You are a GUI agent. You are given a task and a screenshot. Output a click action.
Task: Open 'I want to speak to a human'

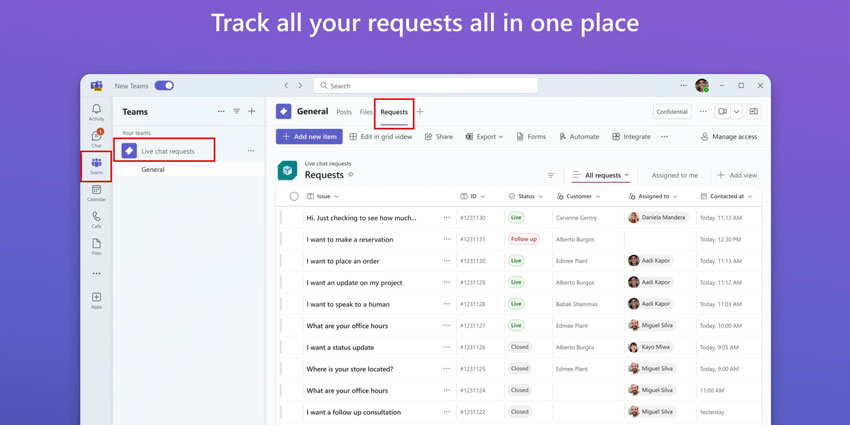point(348,304)
